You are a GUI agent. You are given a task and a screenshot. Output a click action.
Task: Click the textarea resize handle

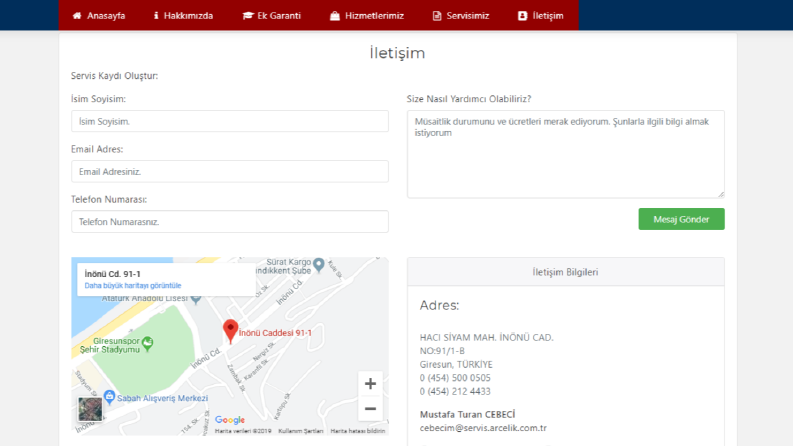721,194
